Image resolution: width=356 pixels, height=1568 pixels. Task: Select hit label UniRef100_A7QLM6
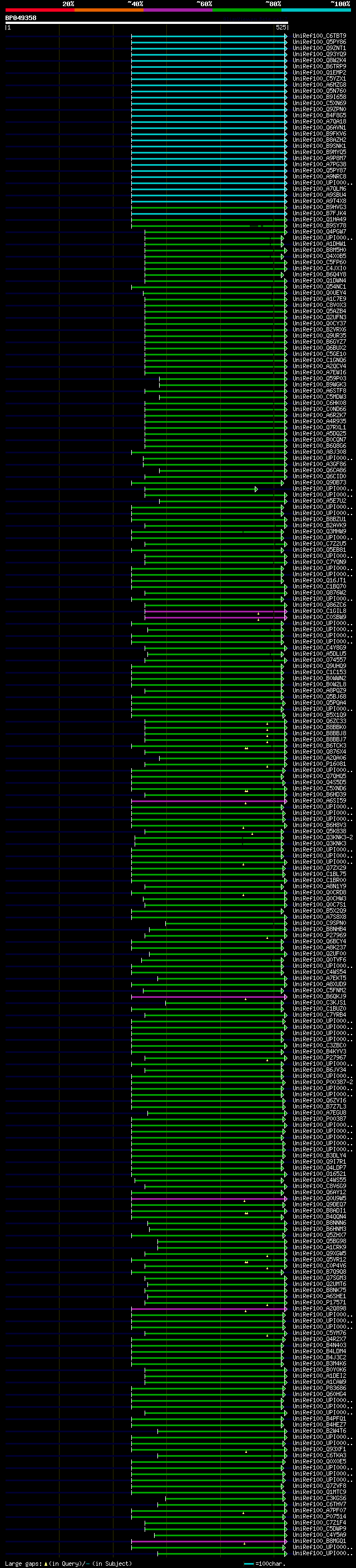pyautogui.click(x=319, y=189)
